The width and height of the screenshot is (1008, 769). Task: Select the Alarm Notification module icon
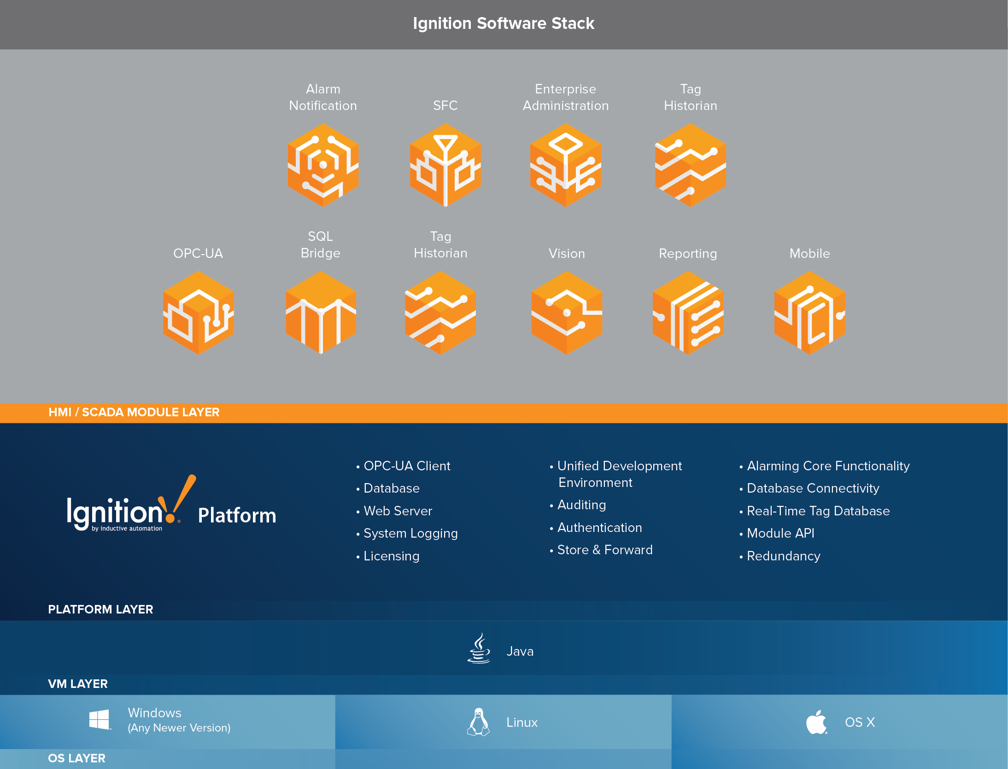click(x=322, y=165)
